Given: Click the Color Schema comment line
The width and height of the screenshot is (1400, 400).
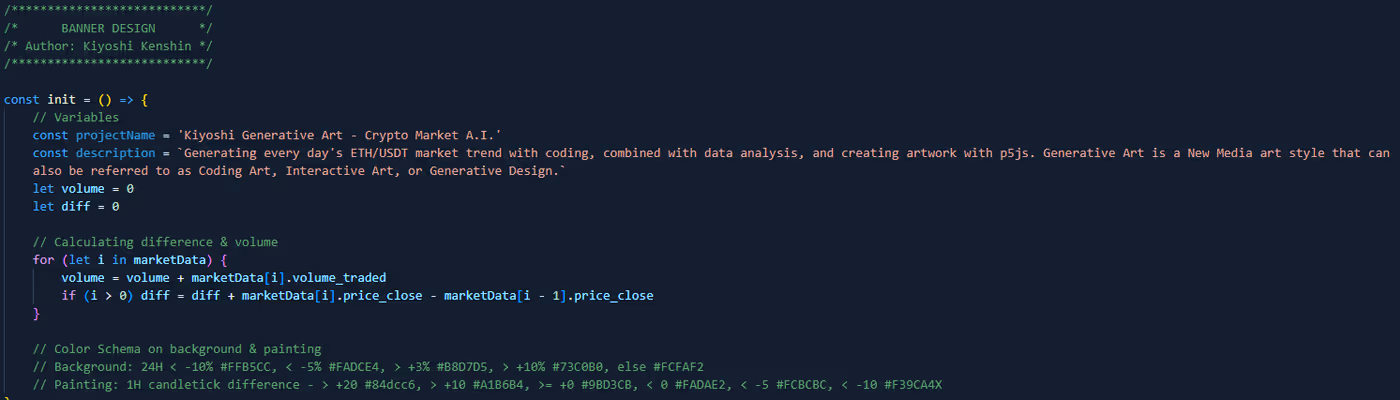Looking at the screenshot, I should pyautogui.click(x=177, y=350).
